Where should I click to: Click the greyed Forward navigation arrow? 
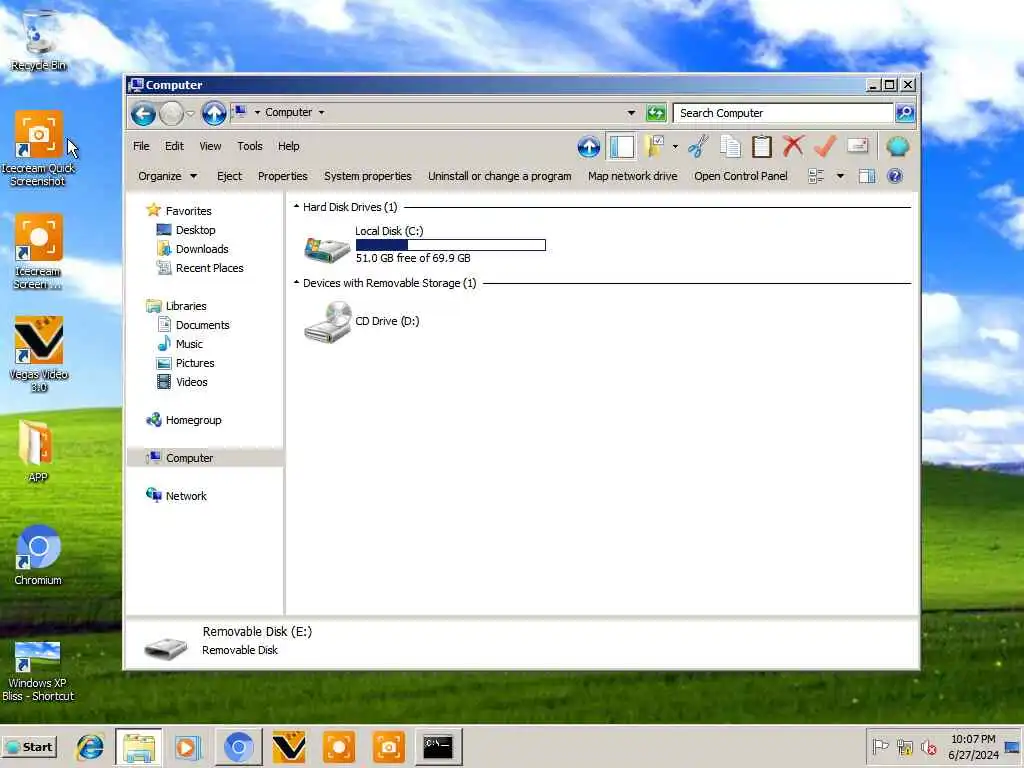171,114
